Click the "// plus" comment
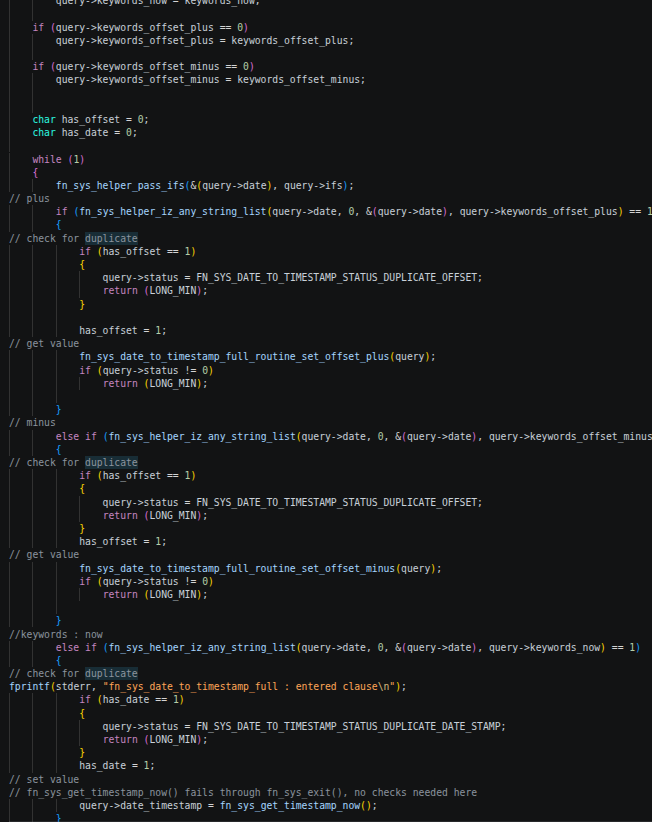Screen dimensions: 652x822 tap(29, 199)
